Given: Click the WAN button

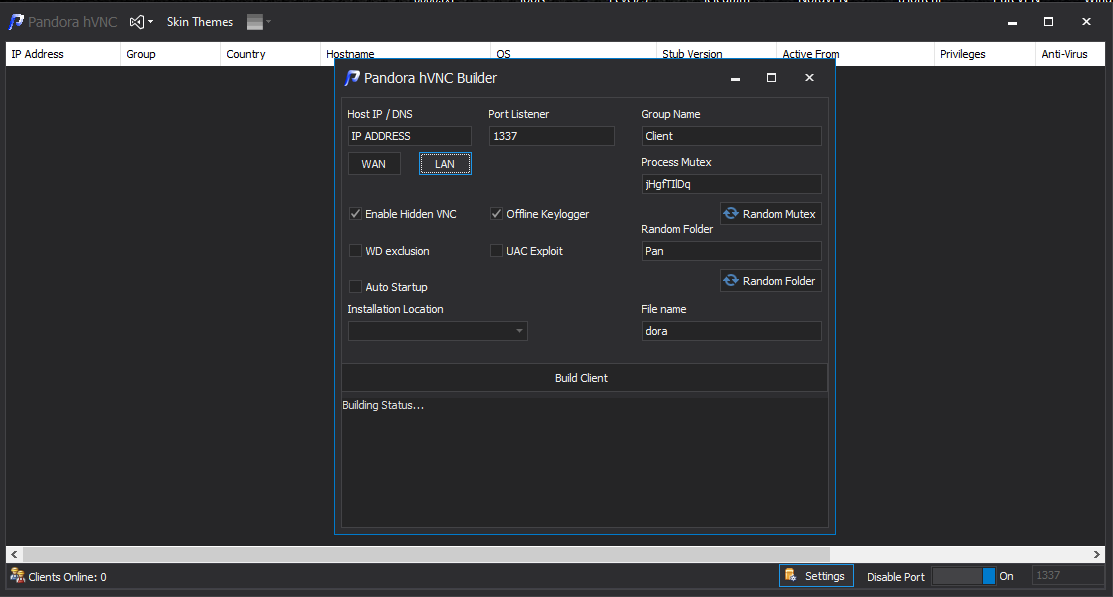Looking at the screenshot, I should point(374,164).
